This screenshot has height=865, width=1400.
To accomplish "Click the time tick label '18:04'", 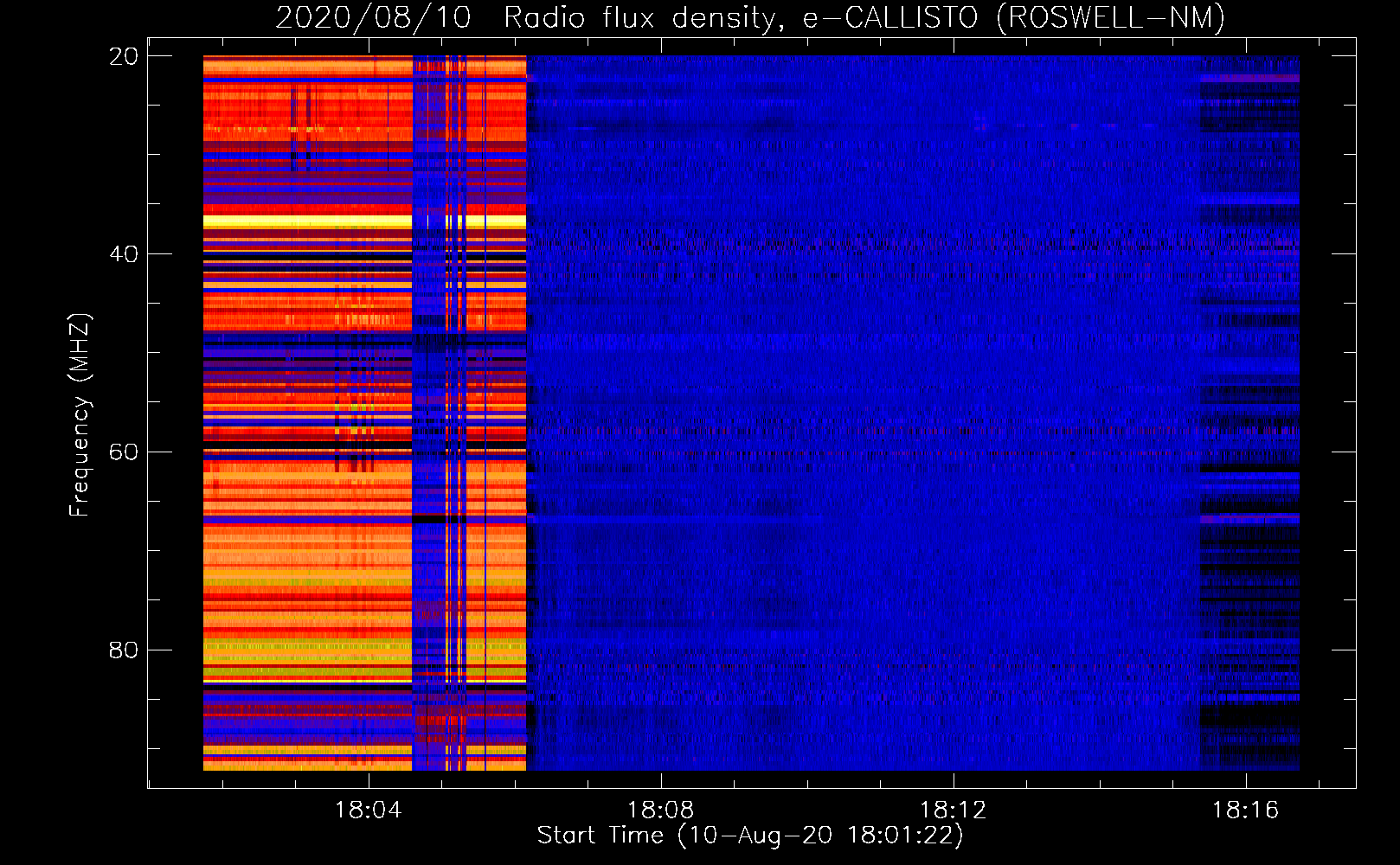I will point(369,810).
